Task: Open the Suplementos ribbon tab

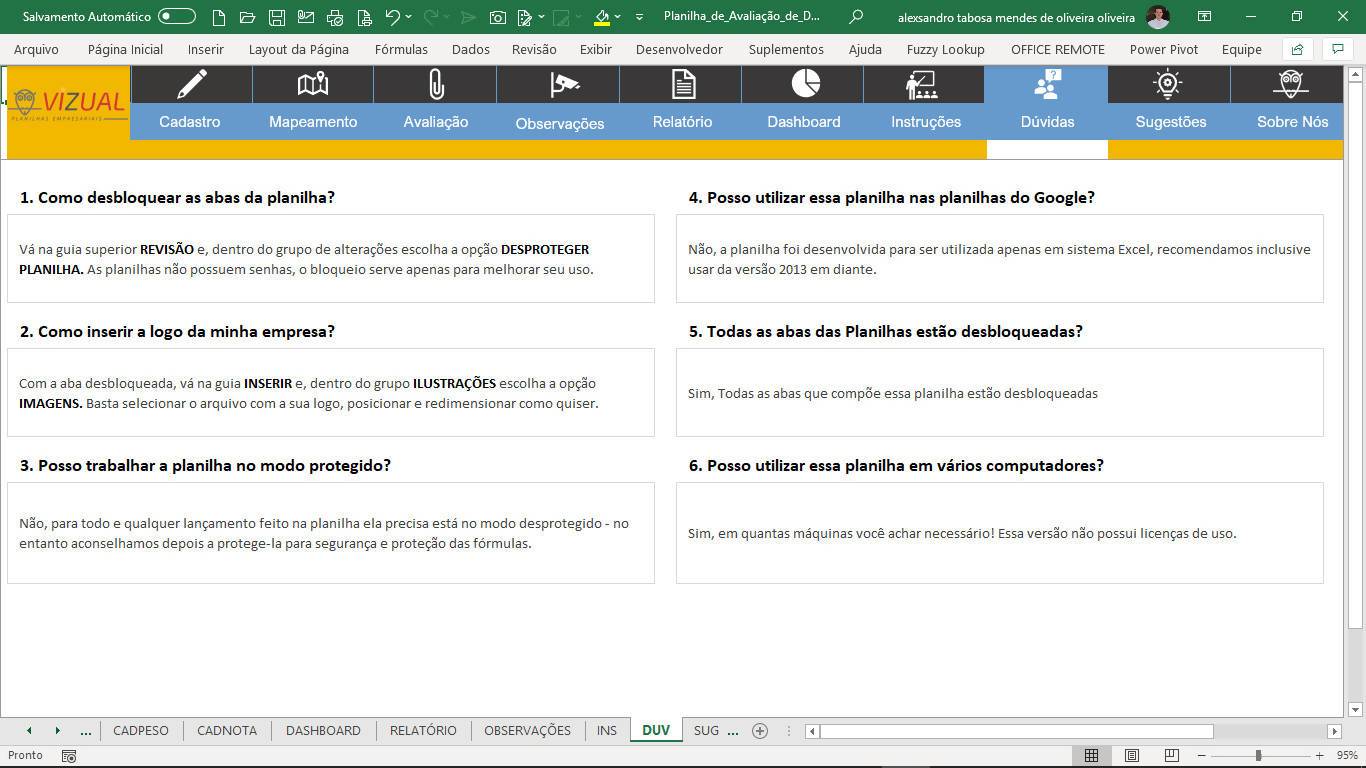Action: 786,49
